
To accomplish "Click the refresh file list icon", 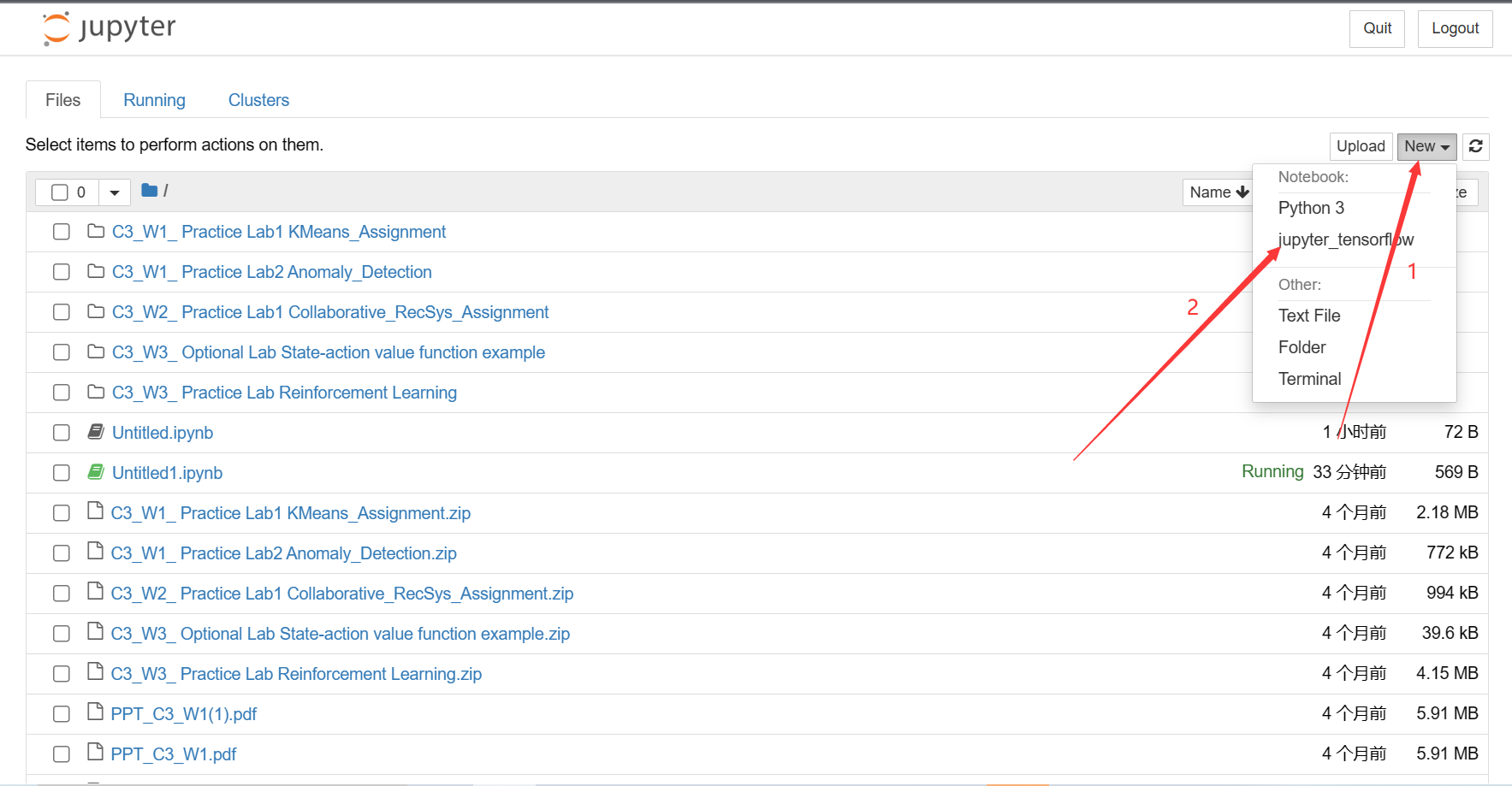I will (x=1476, y=146).
